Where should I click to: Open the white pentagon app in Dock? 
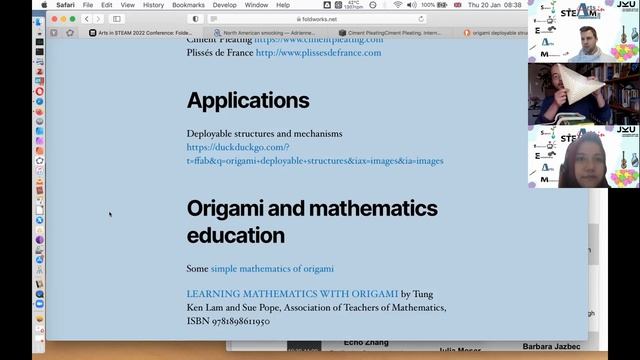pyautogui.click(x=39, y=160)
